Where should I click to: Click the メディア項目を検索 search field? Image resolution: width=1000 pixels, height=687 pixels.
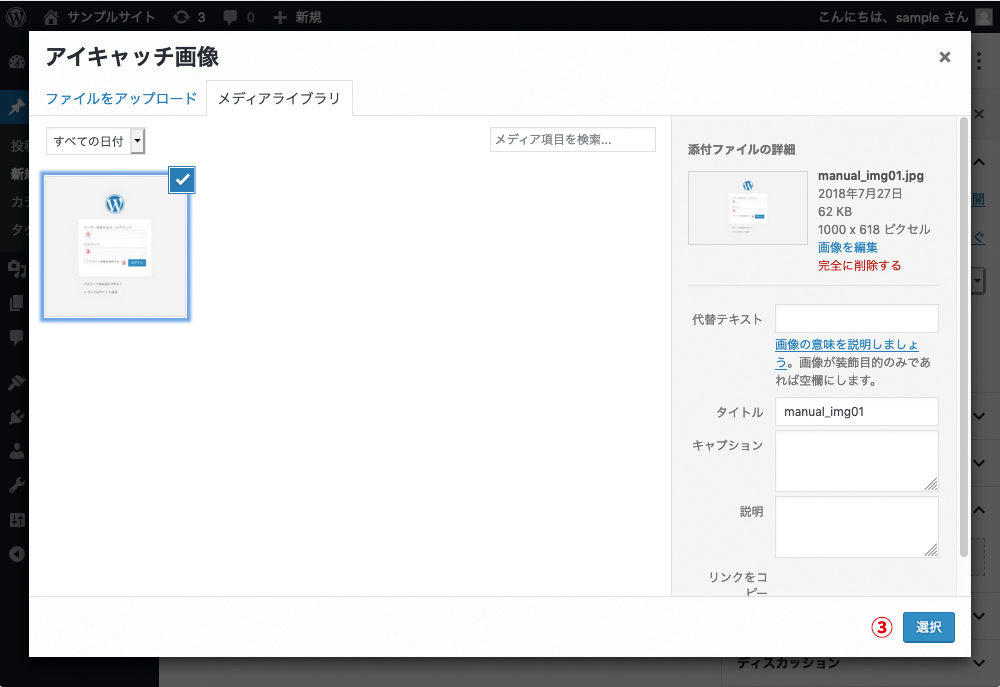click(x=572, y=139)
